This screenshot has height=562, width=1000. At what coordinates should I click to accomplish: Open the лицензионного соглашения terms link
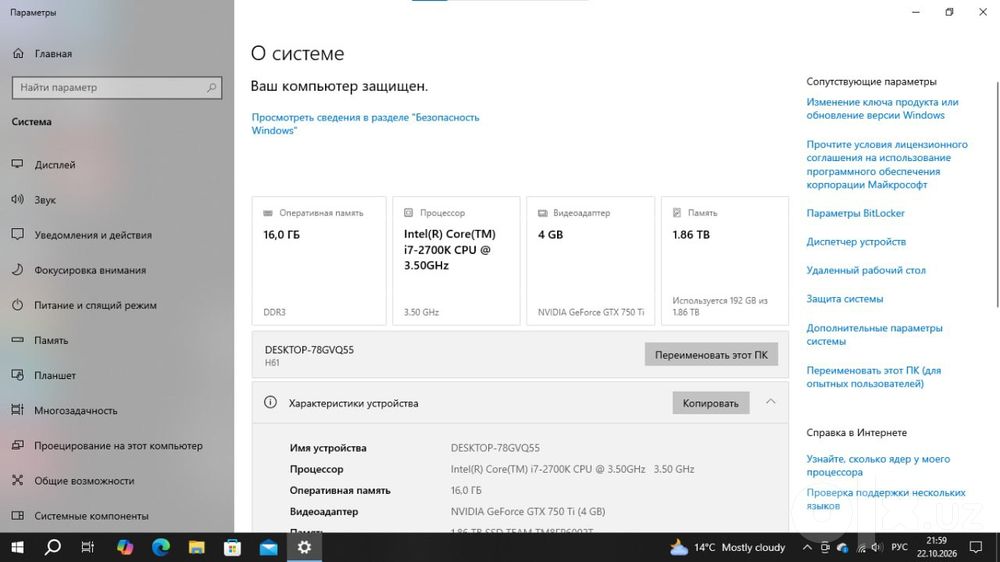(886, 165)
